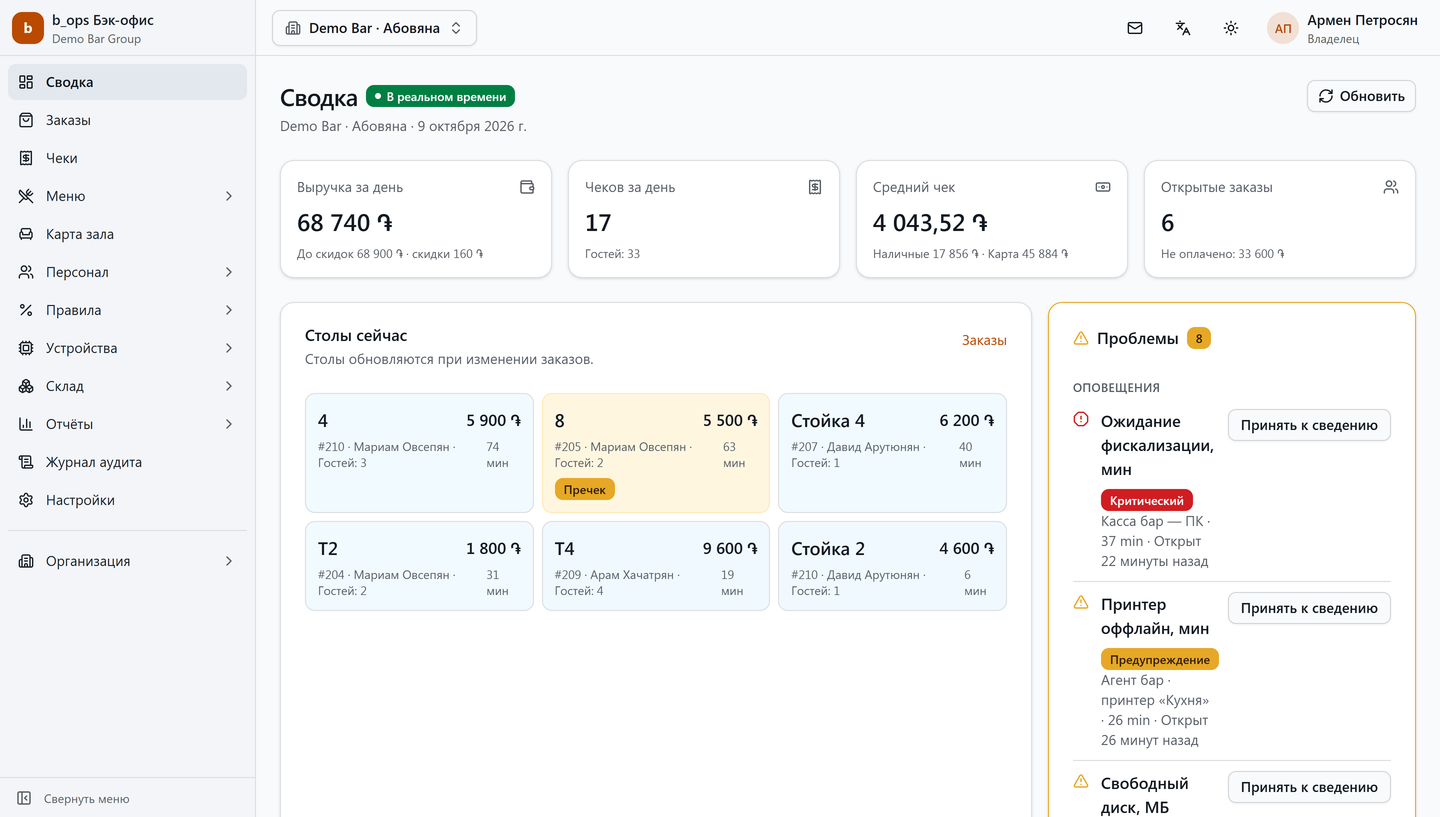Select table 8 card with Пречек badge

(x=656, y=453)
